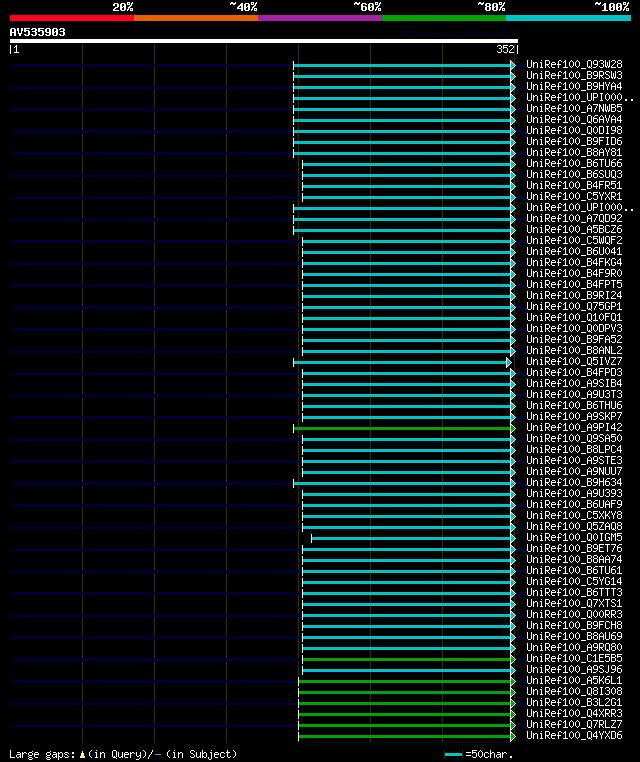Click the purple ~60% identity legend segment
Image resolution: width=640 pixels, height=762 pixels.
(x=320, y=18)
